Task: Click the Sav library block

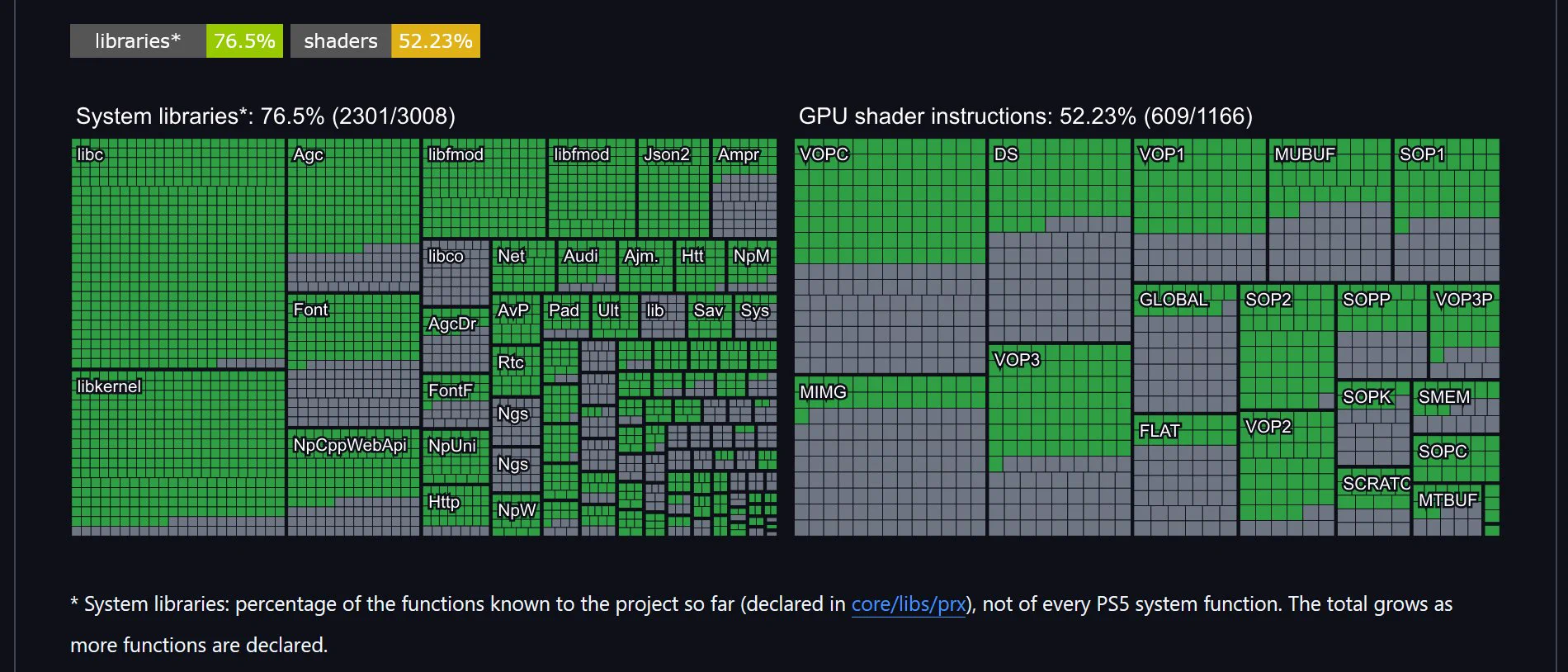Action: click(710, 316)
